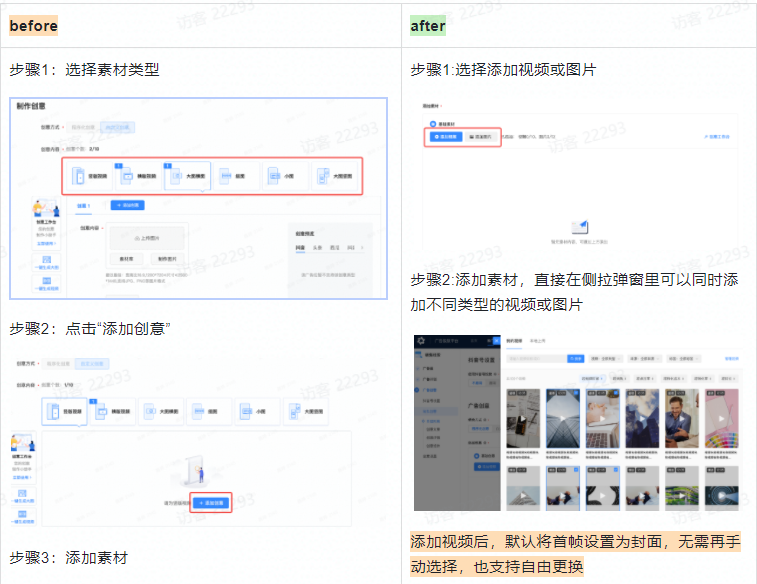The width and height of the screenshot is (757, 584).
Task: Click 素材库 button under upload area
Action: point(126,259)
